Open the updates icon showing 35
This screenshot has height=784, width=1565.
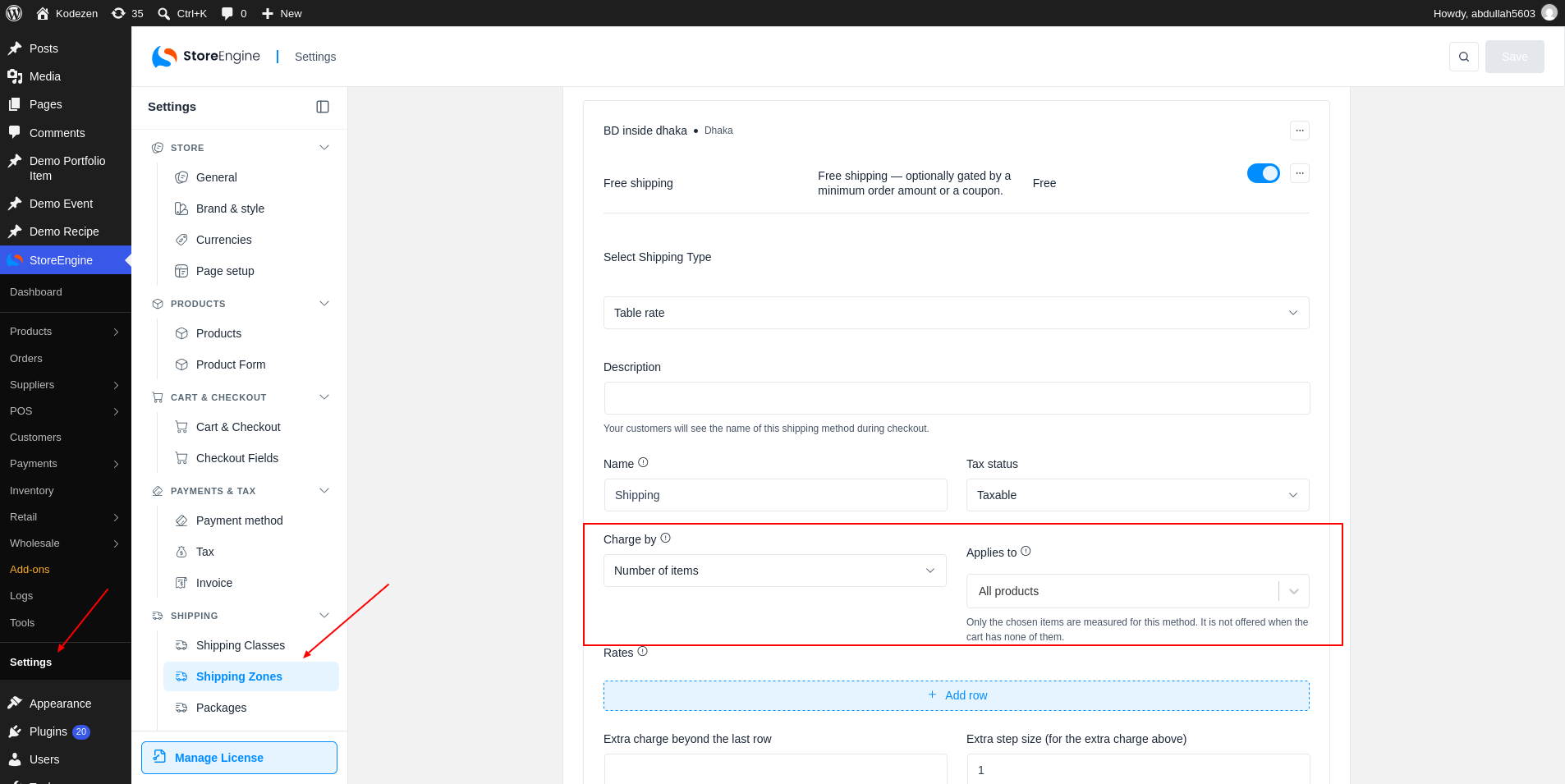(x=127, y=13)
